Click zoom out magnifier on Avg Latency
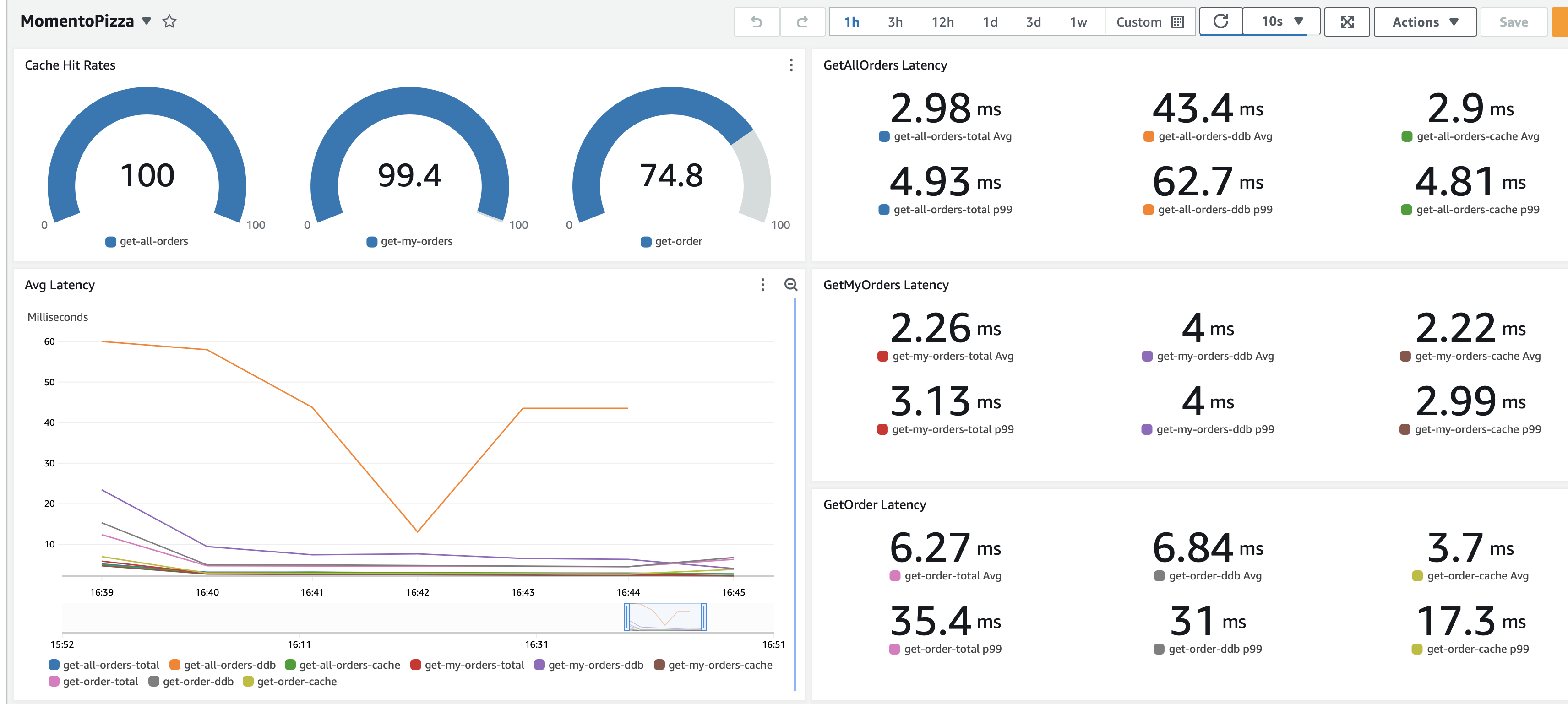 click(790, 285)
